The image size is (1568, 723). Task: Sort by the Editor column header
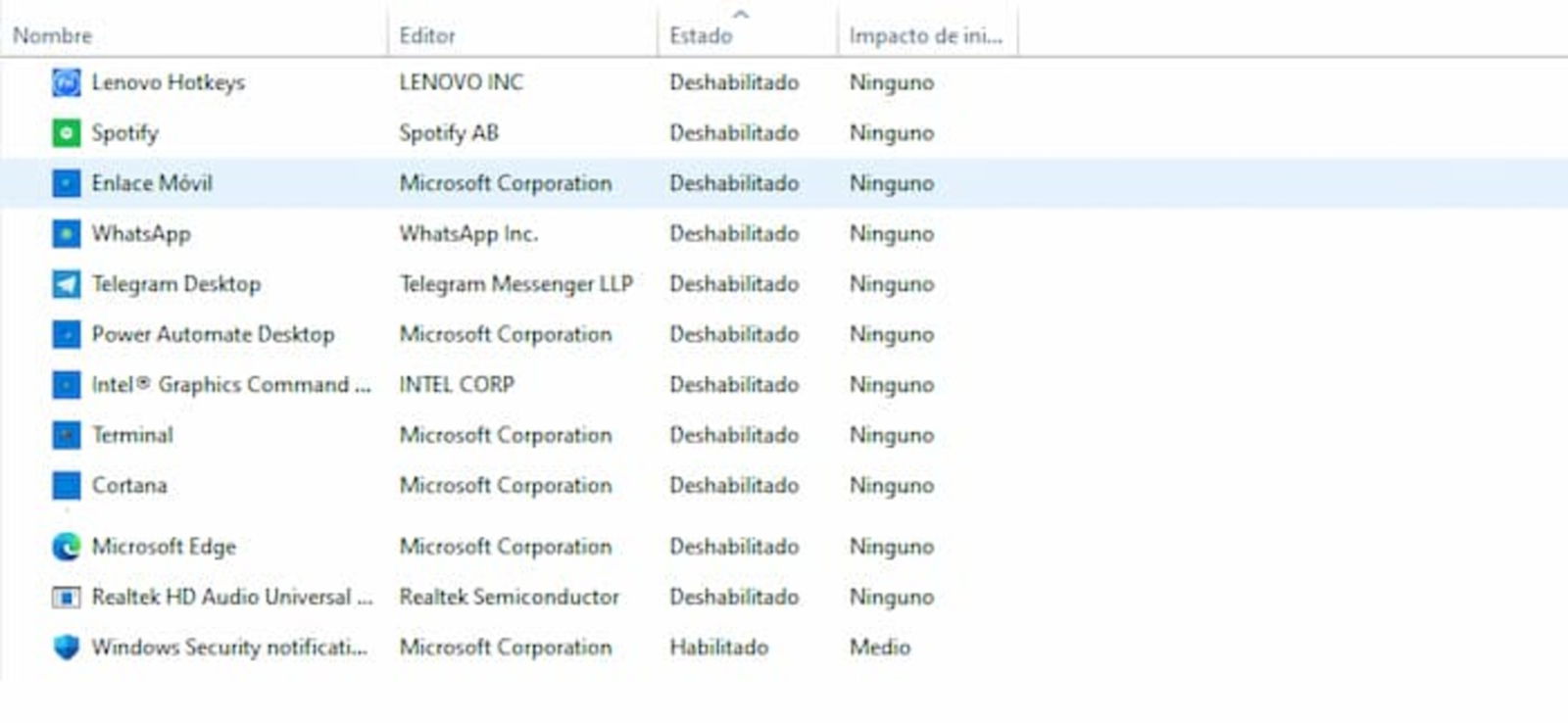coord(427,35)
